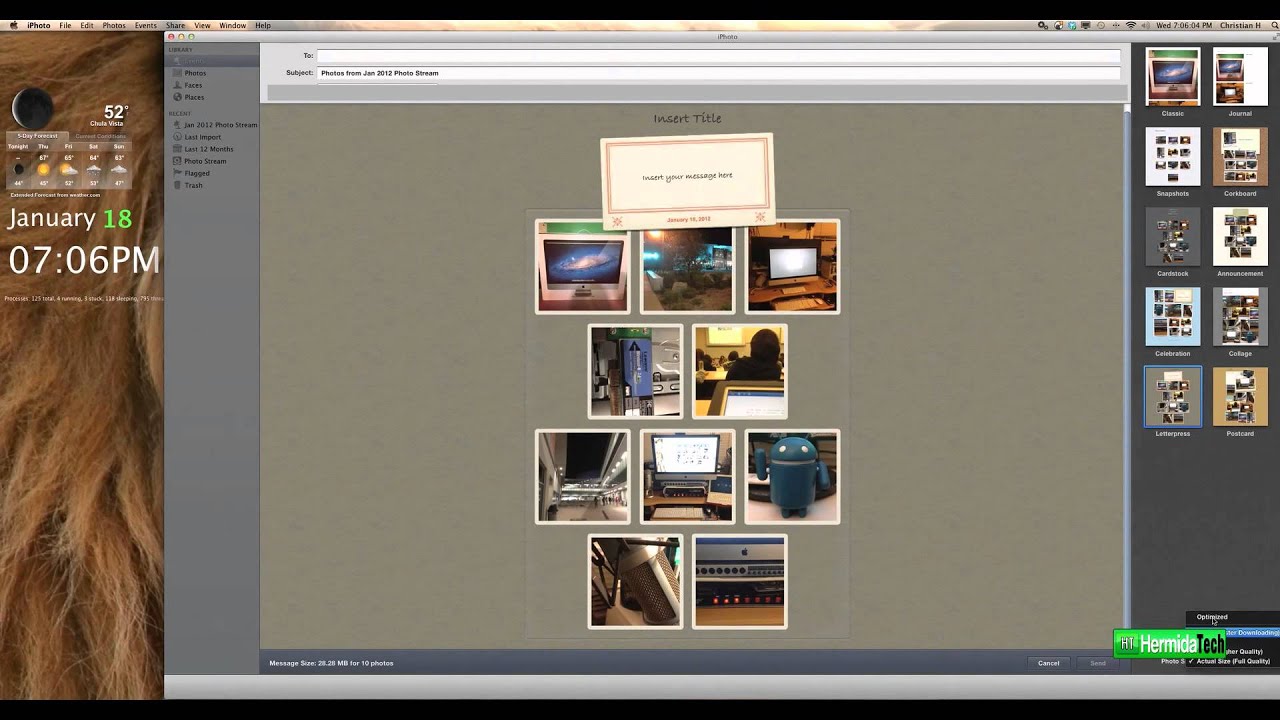
Task: Open the iPhoto application menu
Action: tap(39, 25)
